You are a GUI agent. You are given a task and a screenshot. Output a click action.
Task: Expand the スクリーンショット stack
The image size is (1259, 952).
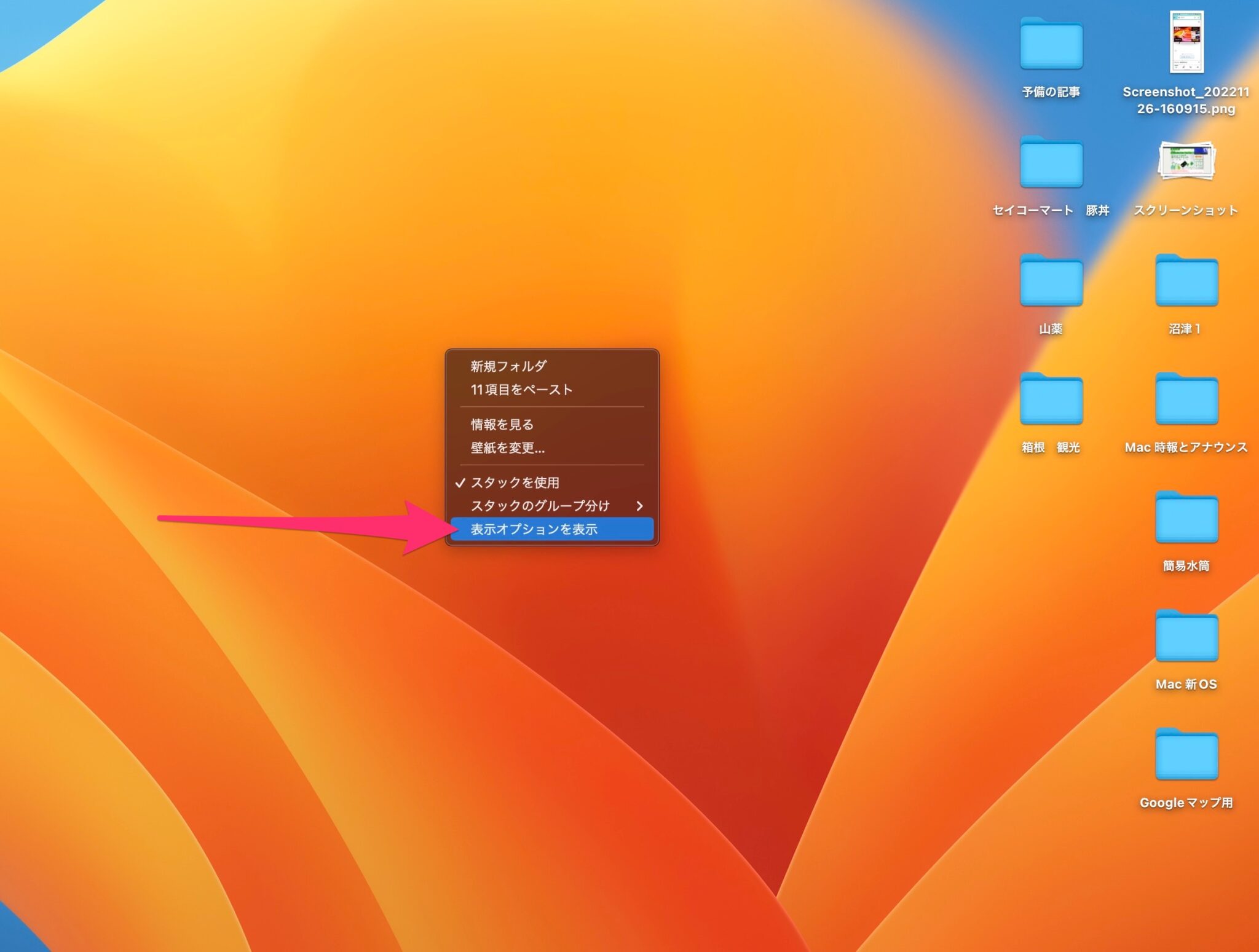[1186, 161]
